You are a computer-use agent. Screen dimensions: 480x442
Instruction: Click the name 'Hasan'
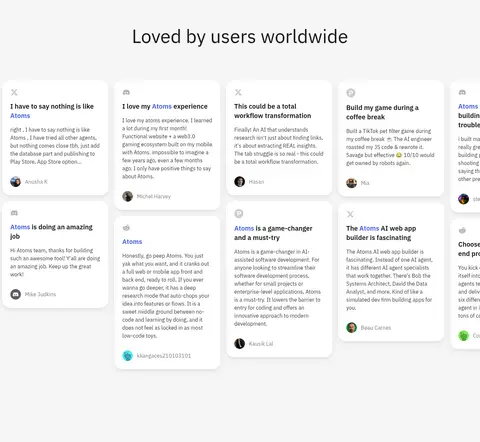(256, 182)
